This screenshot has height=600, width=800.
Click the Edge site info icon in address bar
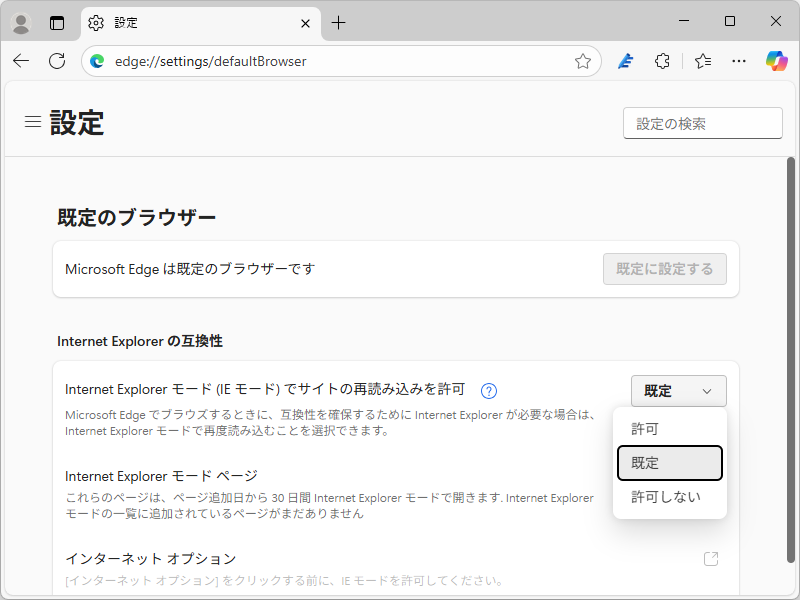point(97,61)
